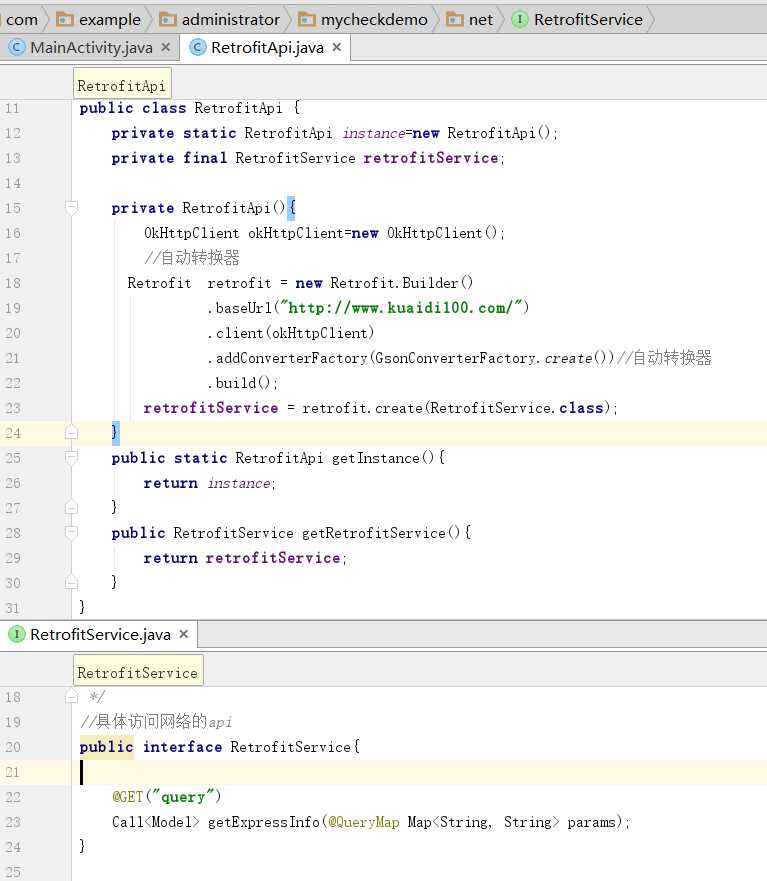Click the baseUrl string http://www.kuaidi100.com/
This screenshot has height=881, width=767.
pyautogui.click(x=401, y=308)
